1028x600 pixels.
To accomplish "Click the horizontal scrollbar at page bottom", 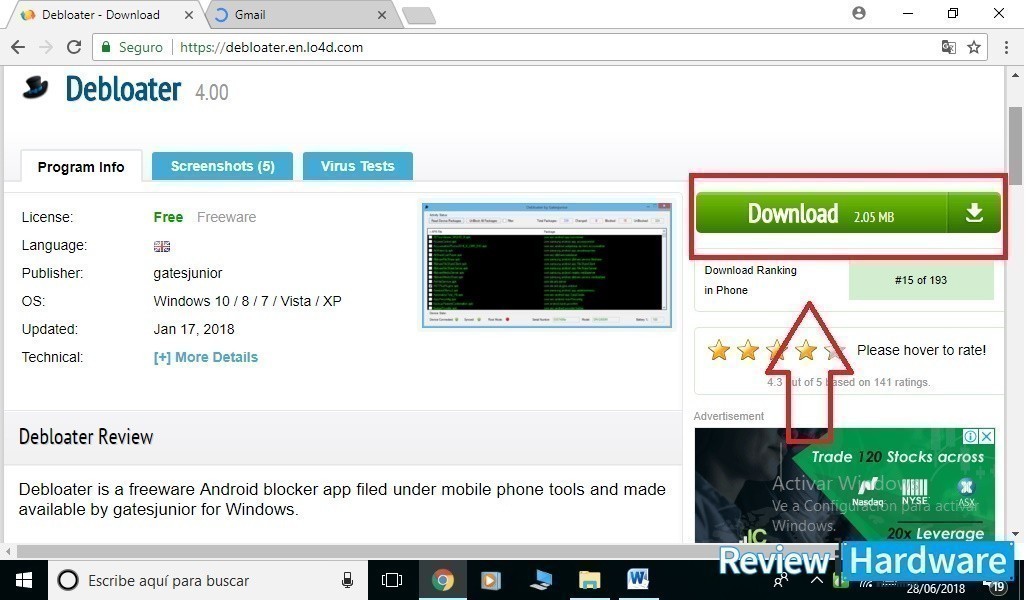I will pos(426,551).
